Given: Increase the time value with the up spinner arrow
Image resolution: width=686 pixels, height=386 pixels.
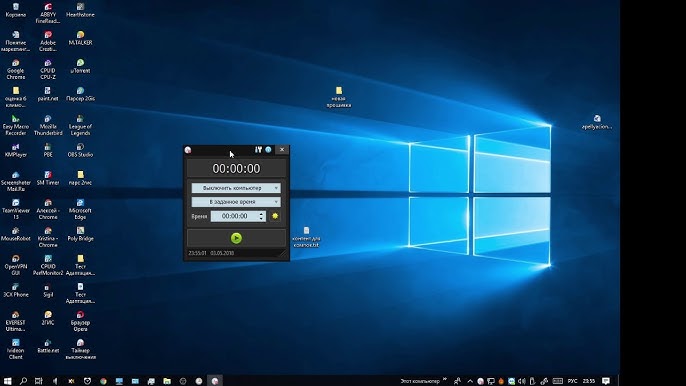Looking at the screenshot, I should click(262, 214).
